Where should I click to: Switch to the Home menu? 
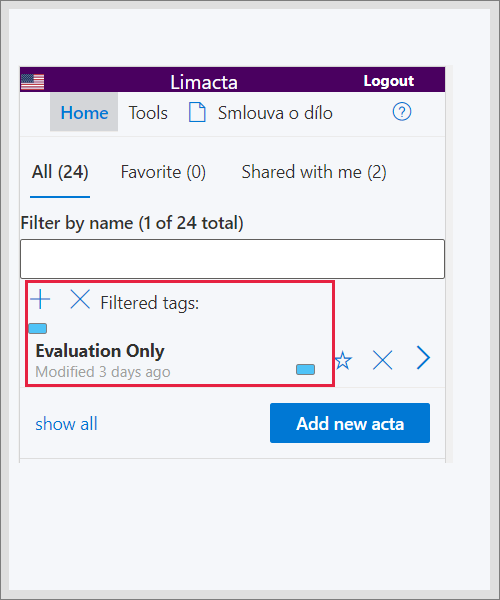coord(84,112)
